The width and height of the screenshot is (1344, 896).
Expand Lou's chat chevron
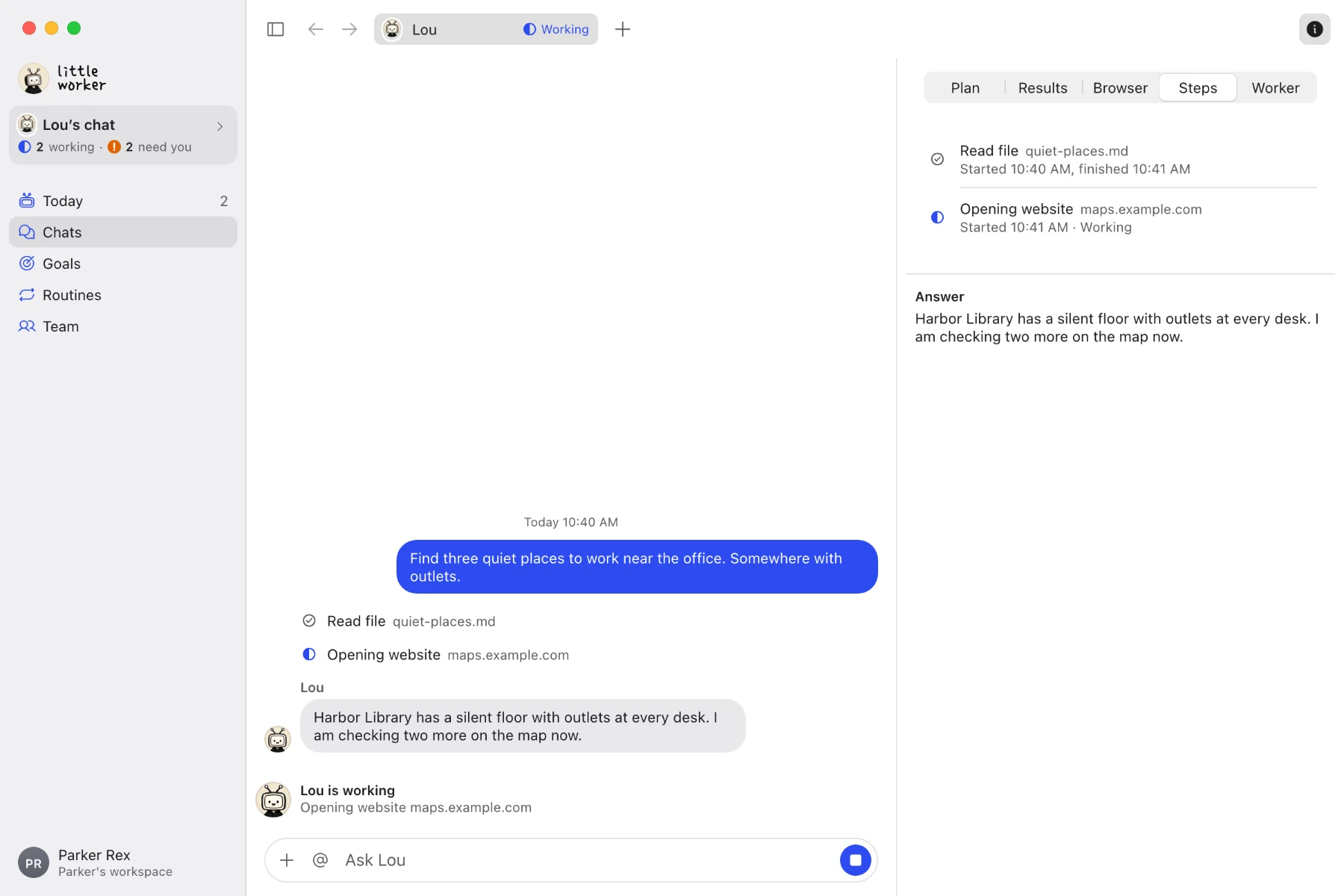tap(220, 126)
